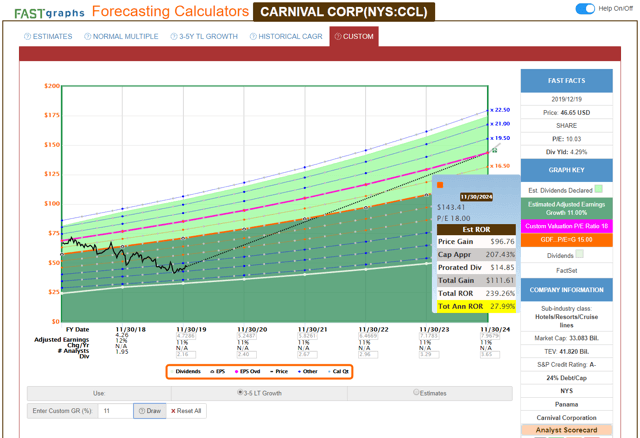640x438 pixels.
Task: Click the Cap Appr 207.43% row
Action: (476, 254)
